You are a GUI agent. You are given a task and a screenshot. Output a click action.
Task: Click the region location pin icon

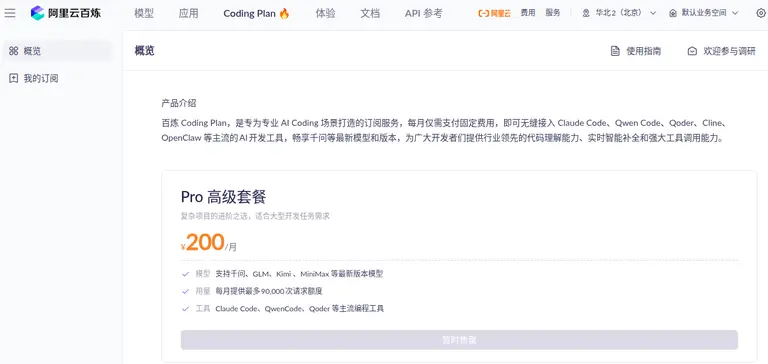point(586,13)
